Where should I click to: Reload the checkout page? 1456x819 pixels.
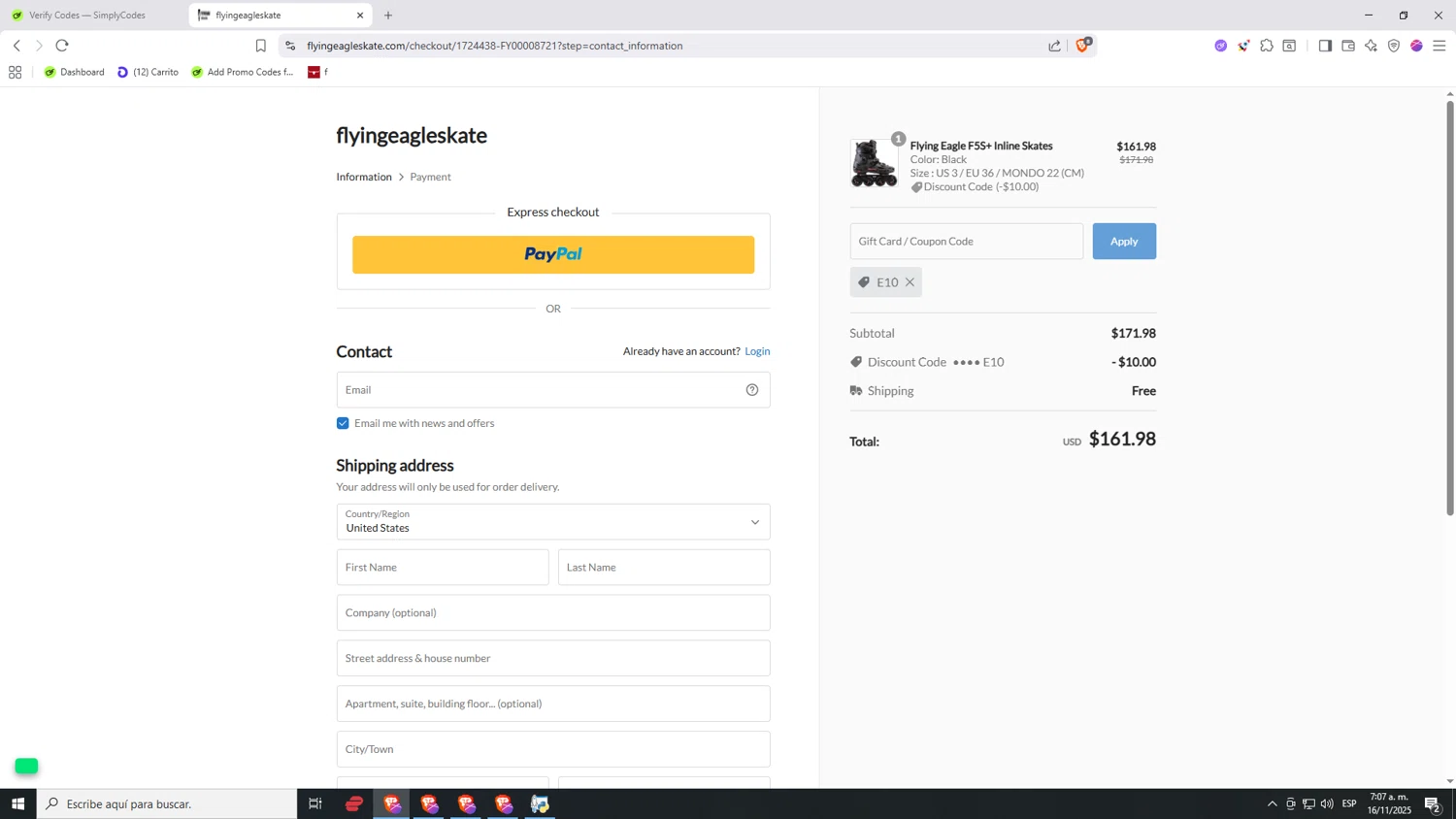pyautogui.click(x=62, y=46)
